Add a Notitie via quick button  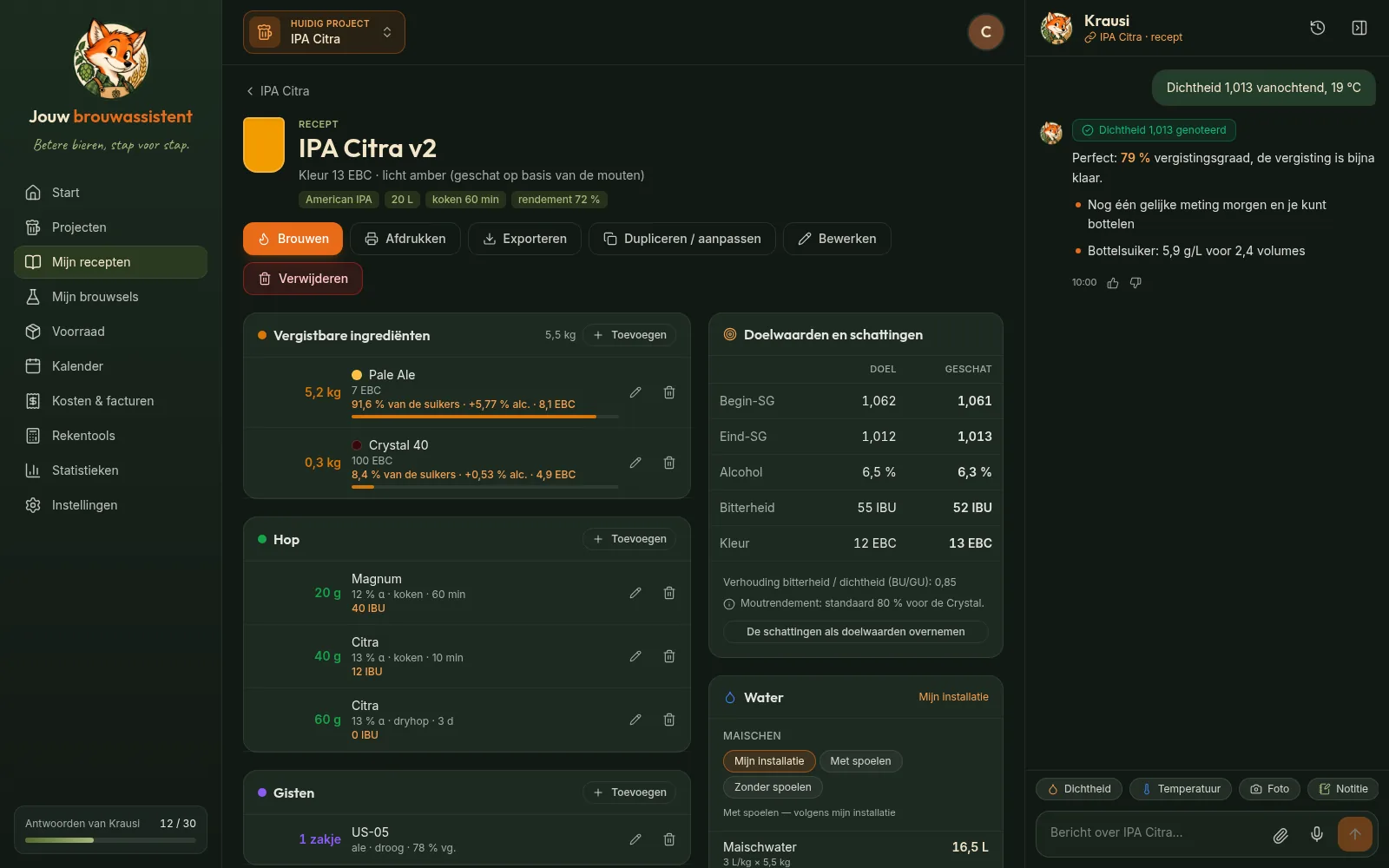click(1343, 789)
